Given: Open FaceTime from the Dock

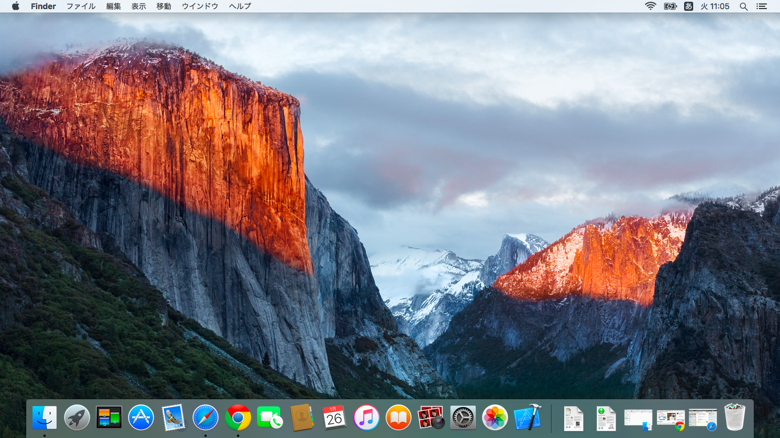Looking at the screenshot, I should tap(270, 417).
